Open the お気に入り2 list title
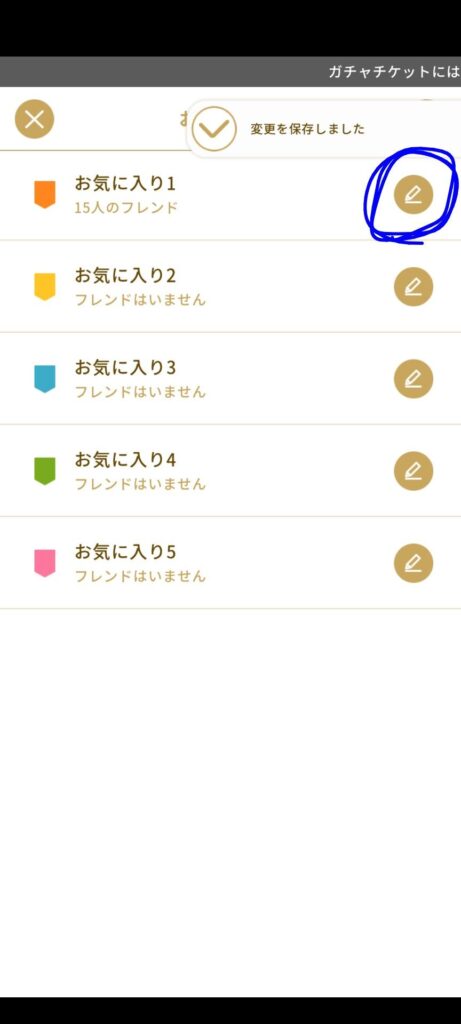This screenshot has width=461, height=1024. pyautogui.click(x=125, y=276)
